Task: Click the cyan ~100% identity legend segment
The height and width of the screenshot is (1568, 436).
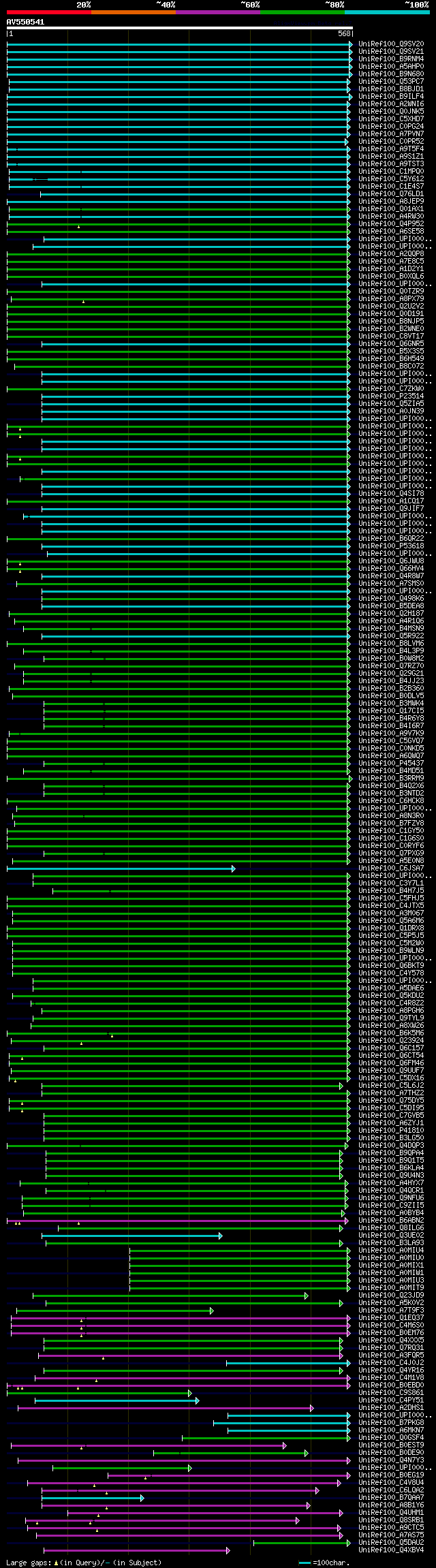Action: click(387, 12)
